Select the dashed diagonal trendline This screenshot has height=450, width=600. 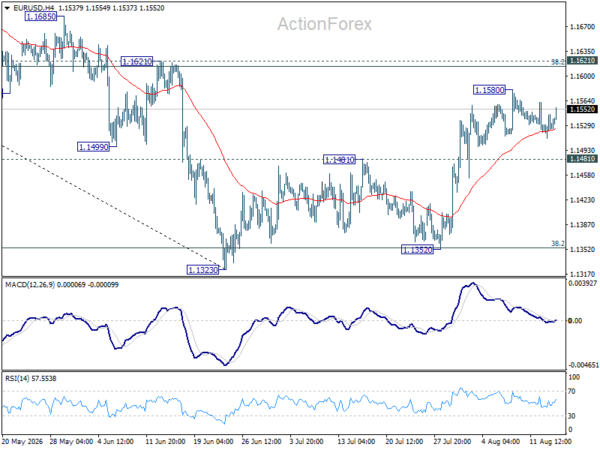(x=111, y=207)
